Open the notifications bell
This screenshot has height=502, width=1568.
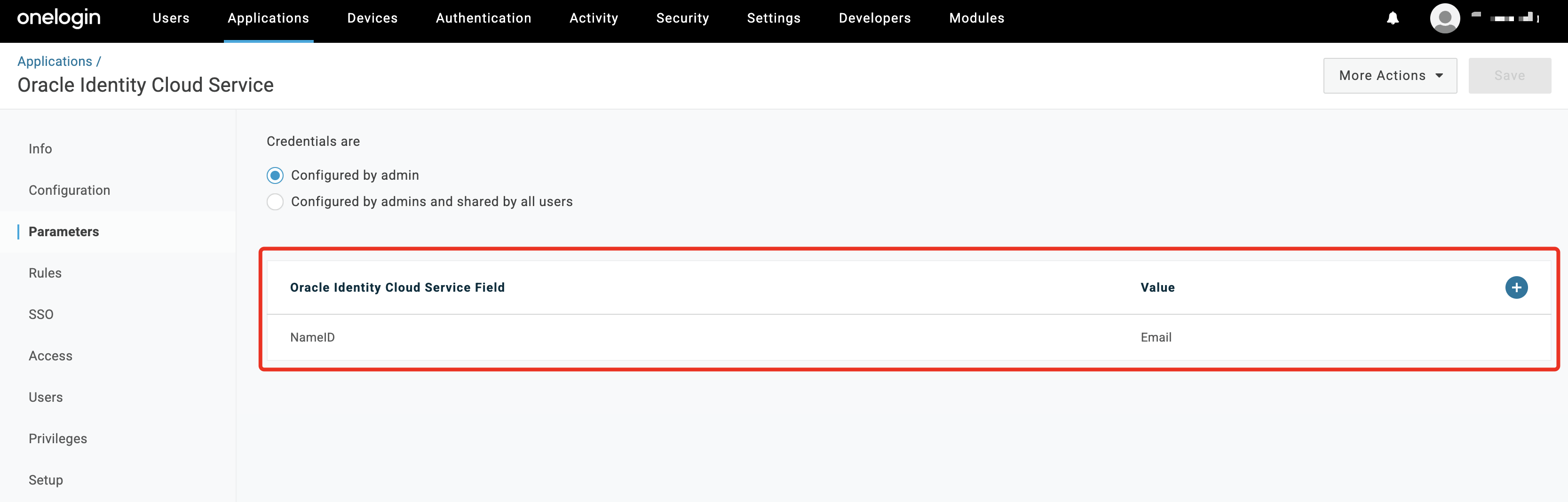click(1393, 18)
